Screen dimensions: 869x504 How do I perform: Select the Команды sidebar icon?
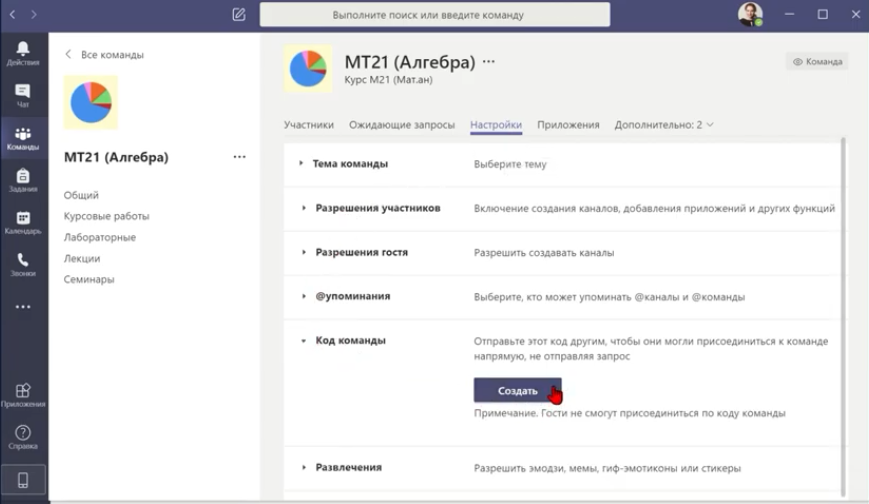(23, 138)
